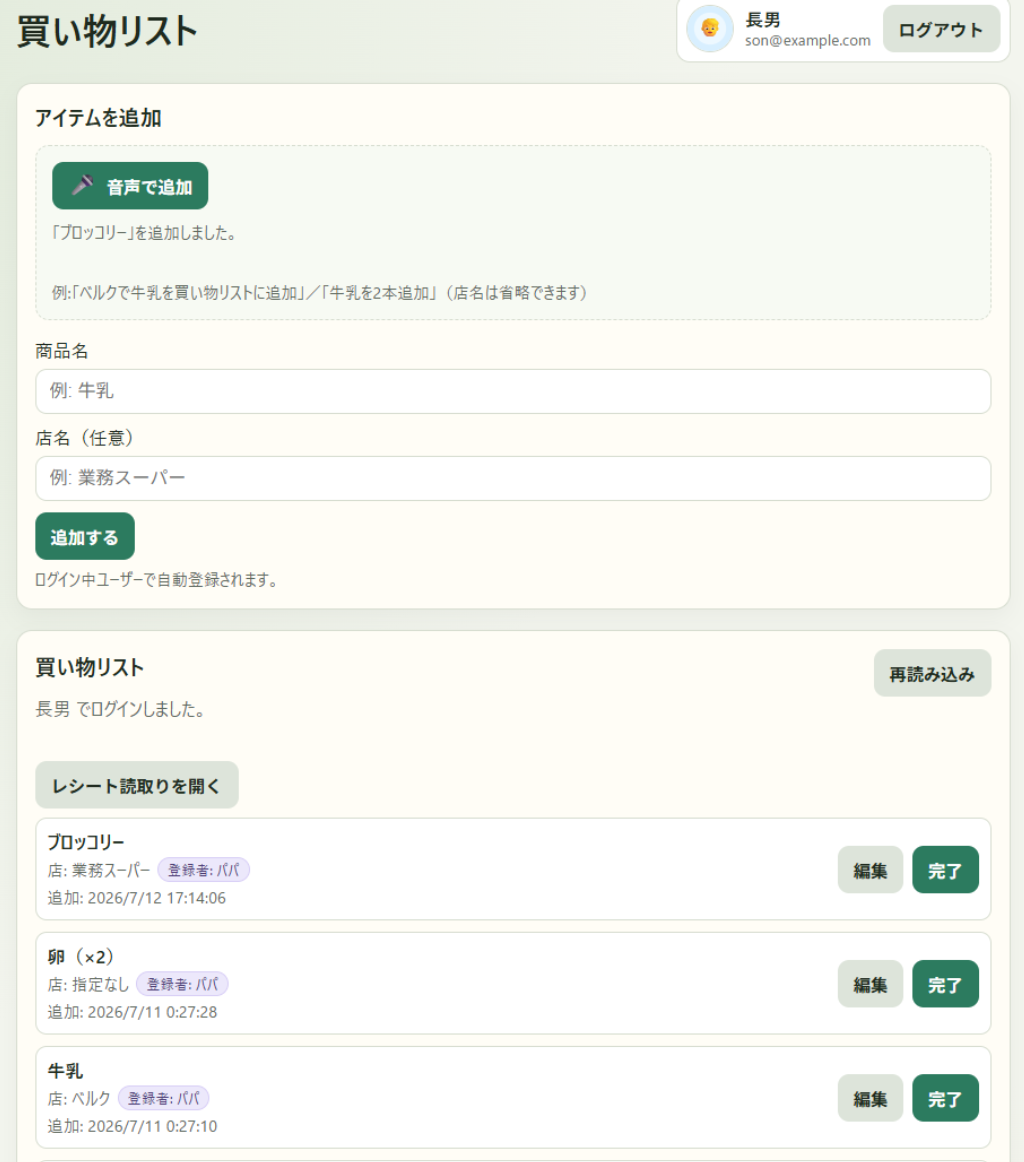Focus the 商品名 input field

tap(513, 391)
